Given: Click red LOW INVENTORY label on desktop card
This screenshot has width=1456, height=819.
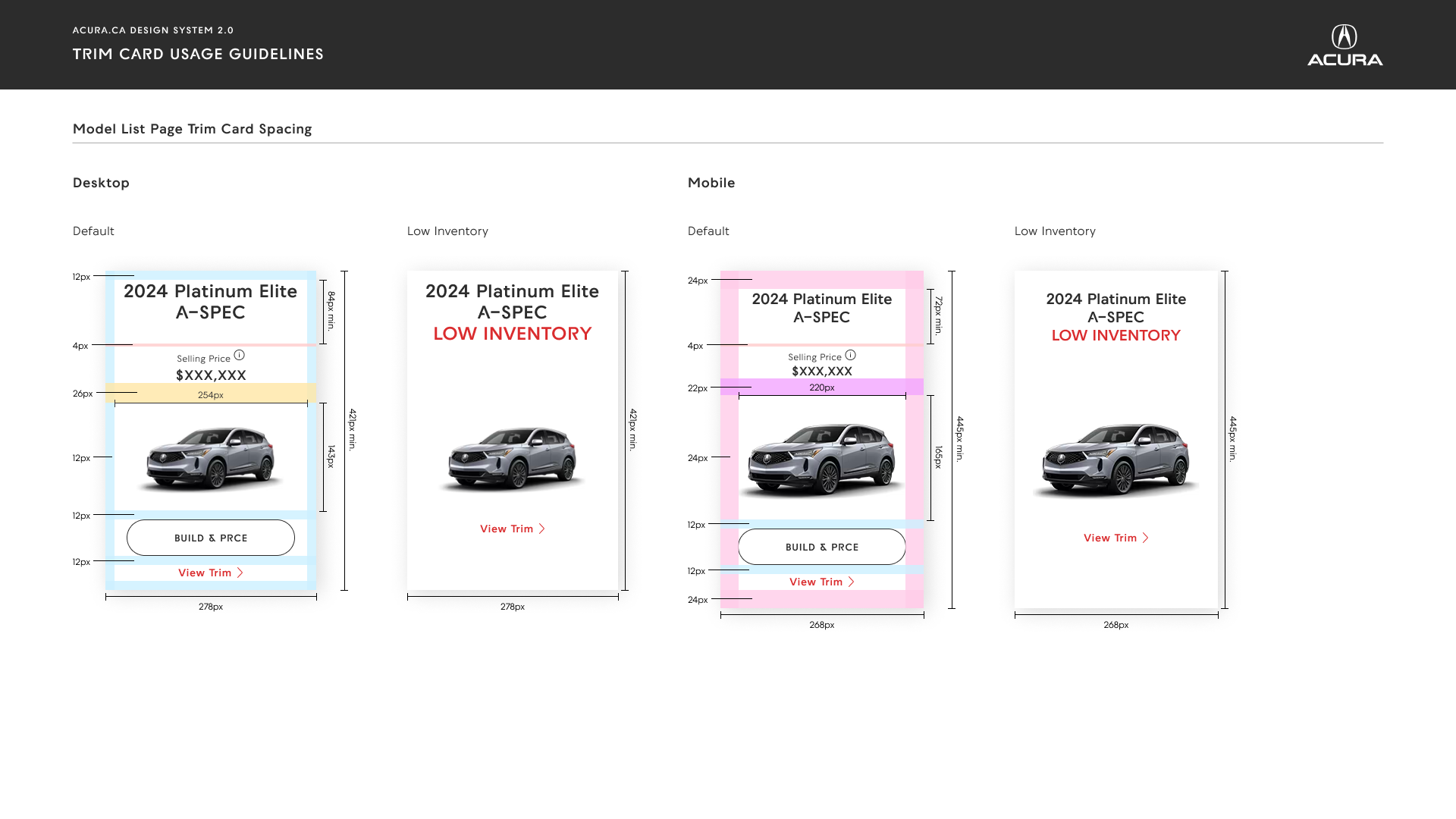Looking at the screenshot, I should (513, 334).
